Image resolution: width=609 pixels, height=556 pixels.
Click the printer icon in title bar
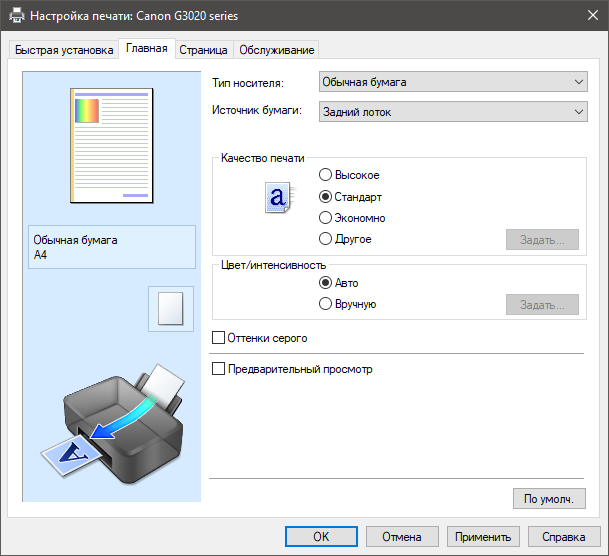coord(17,16)
